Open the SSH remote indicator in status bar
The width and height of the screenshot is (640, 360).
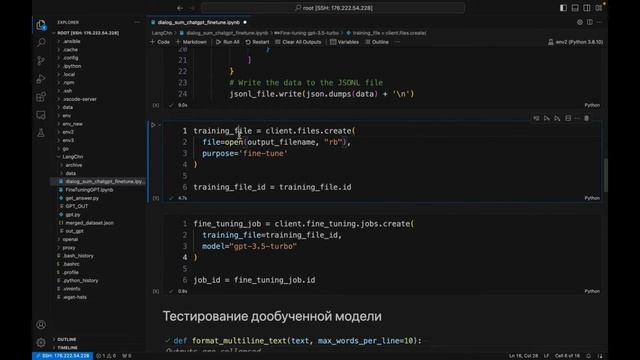[62, 356]
